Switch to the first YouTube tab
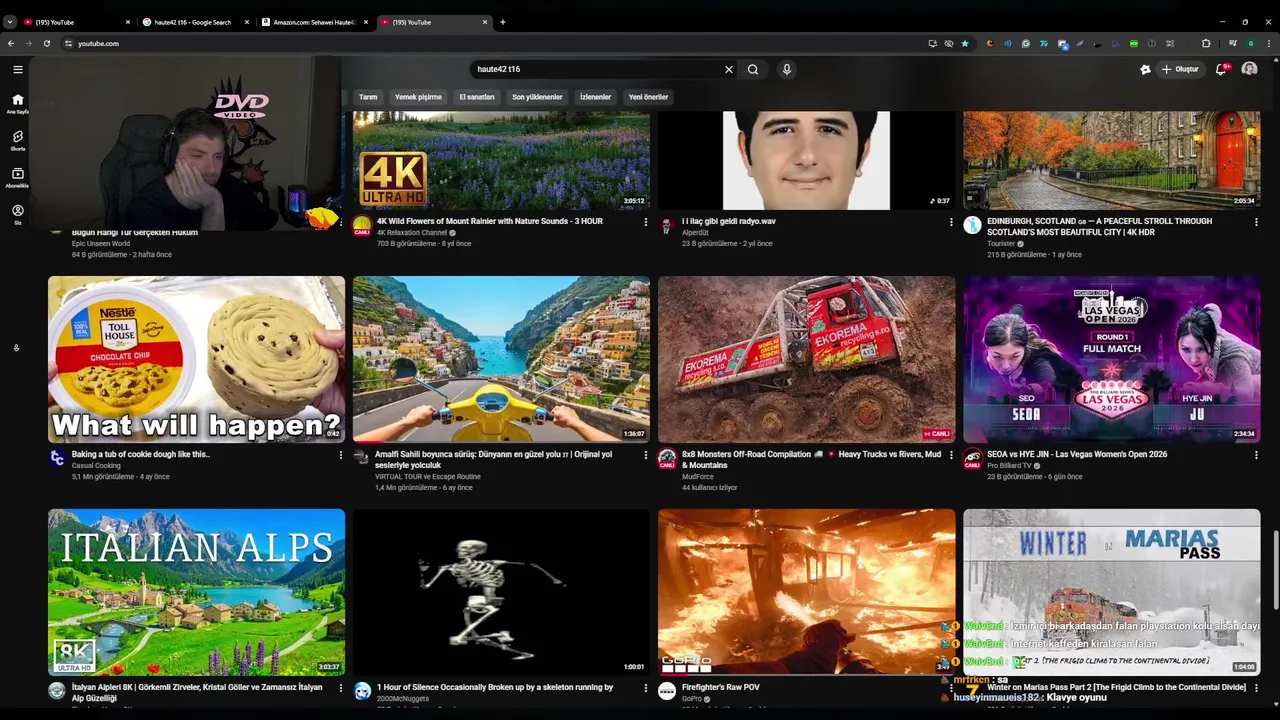The height and width of the screenshot is (720, 1280). [75, 22]
